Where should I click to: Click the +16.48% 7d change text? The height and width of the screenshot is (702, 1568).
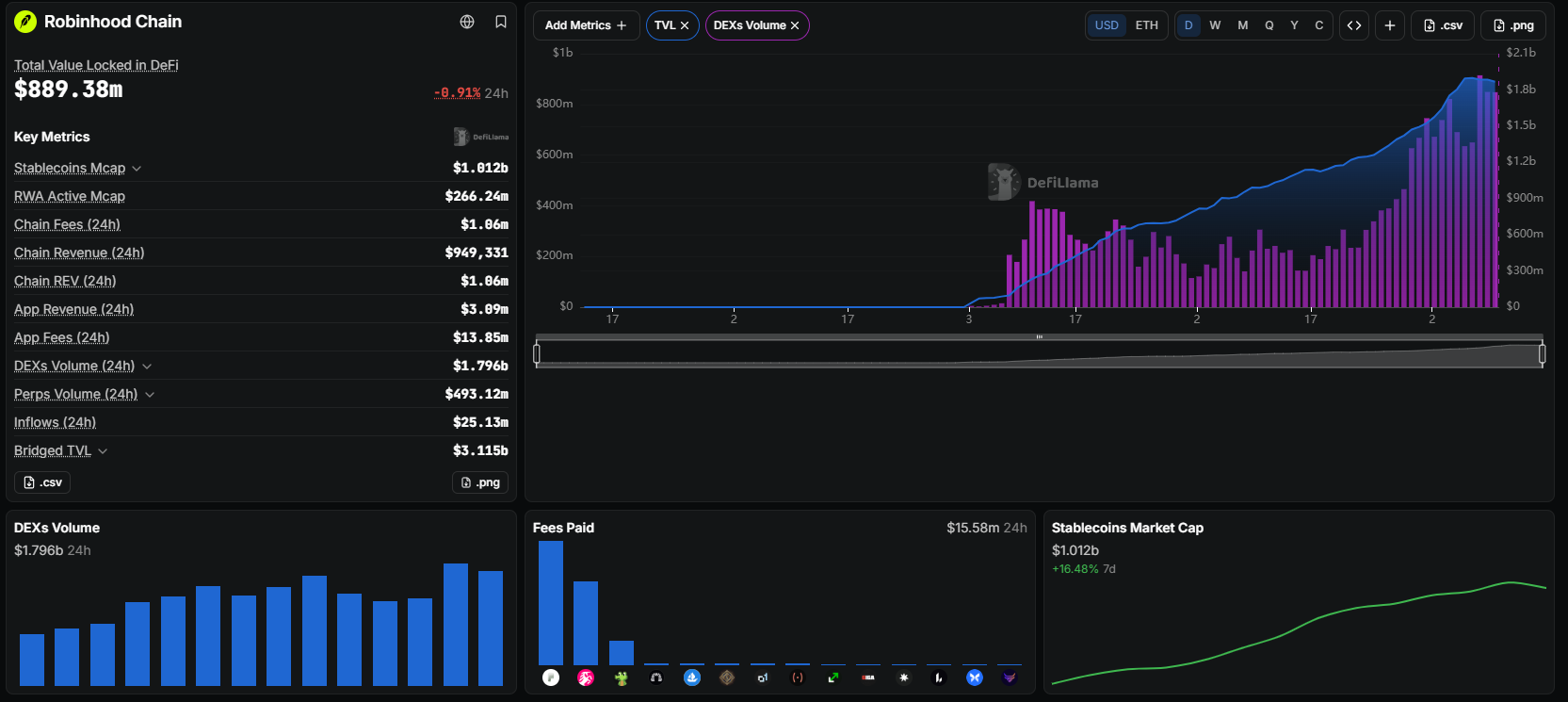tap(1084, 569)
